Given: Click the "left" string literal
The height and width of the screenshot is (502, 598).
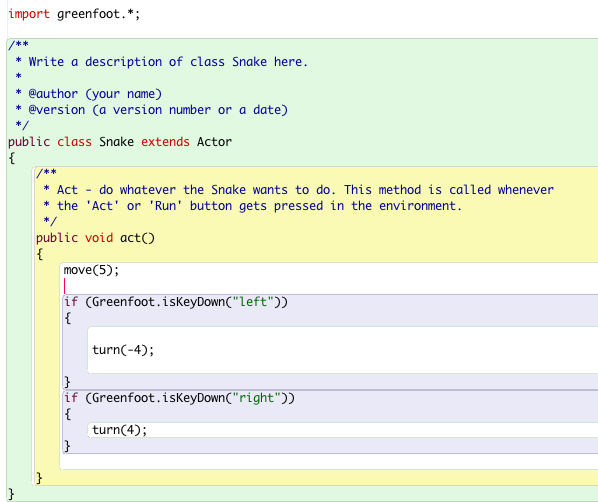Looking at the screenshot, I should [253, 302].
